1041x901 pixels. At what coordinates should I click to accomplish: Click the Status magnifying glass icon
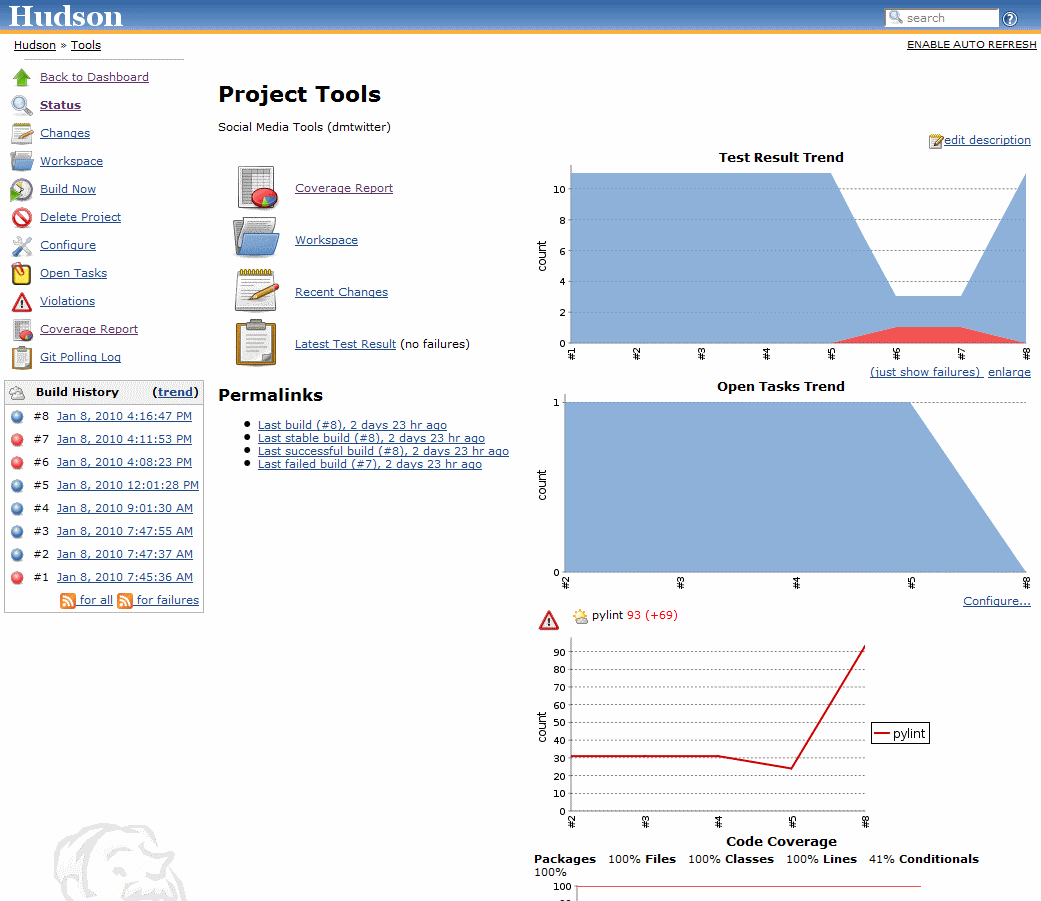[22, 105]
